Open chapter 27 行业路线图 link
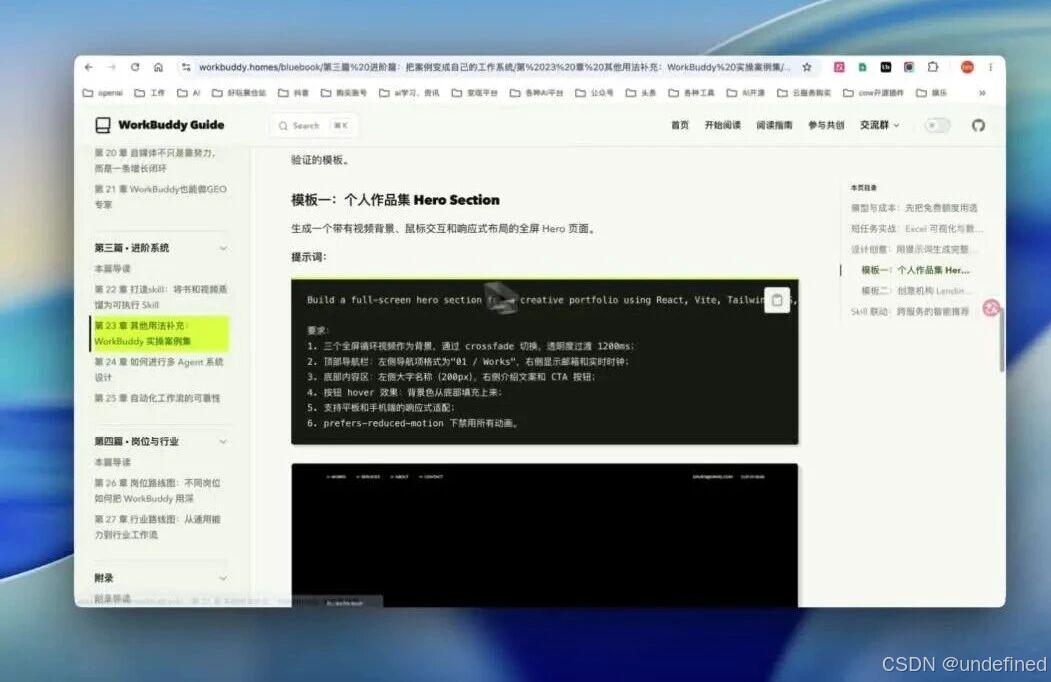1051x682 pixels. coord(158,527)
